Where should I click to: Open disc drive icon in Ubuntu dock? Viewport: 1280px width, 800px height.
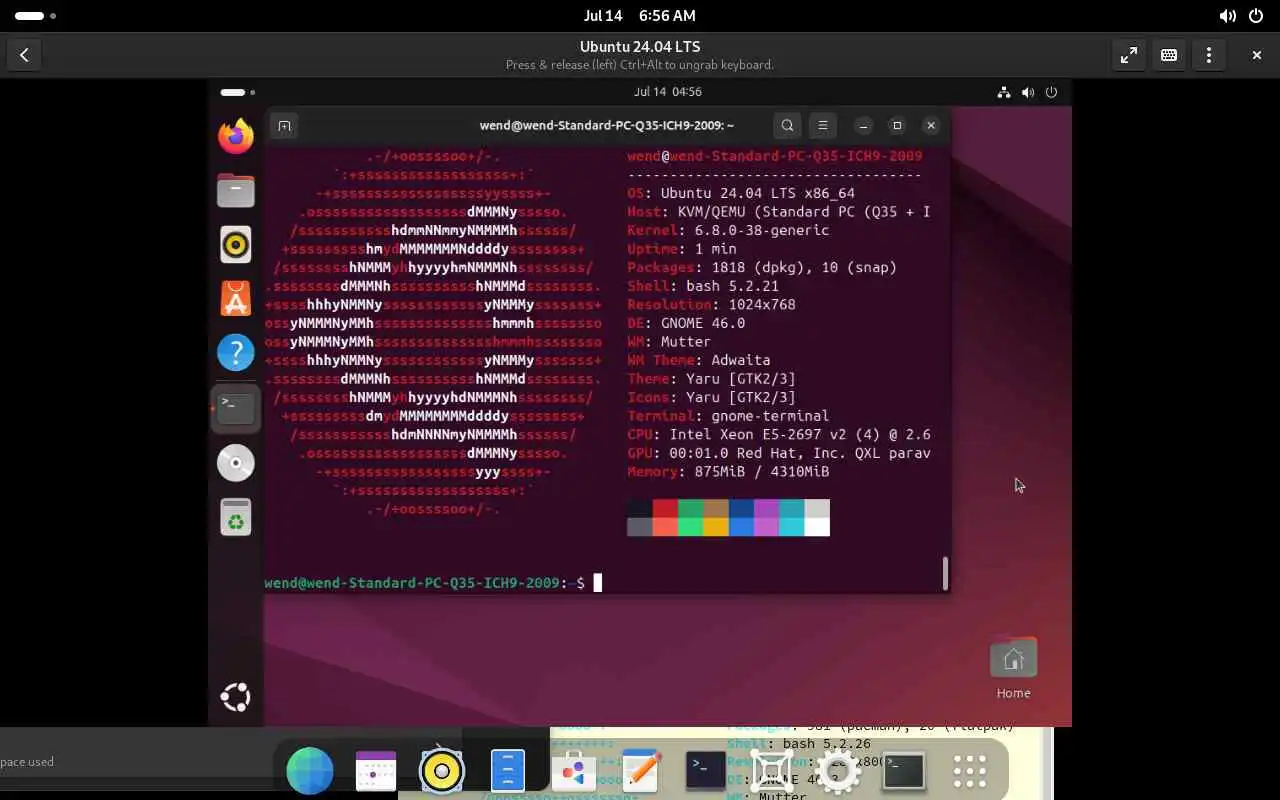(x=236, y=462)
